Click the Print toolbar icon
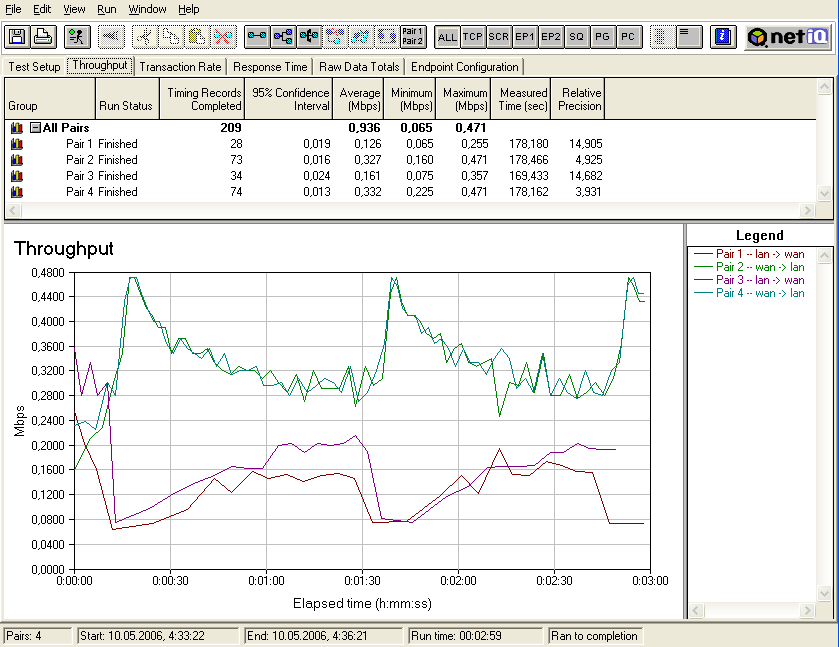Screen dimensions: 839x647 point(42,37)
